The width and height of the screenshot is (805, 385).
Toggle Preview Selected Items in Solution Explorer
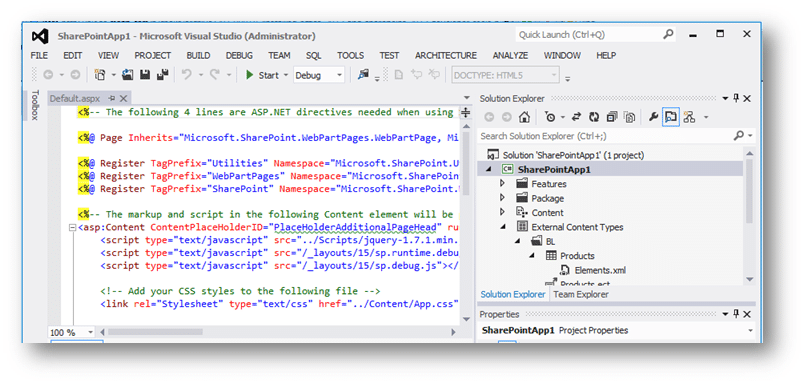coord(670,118)
